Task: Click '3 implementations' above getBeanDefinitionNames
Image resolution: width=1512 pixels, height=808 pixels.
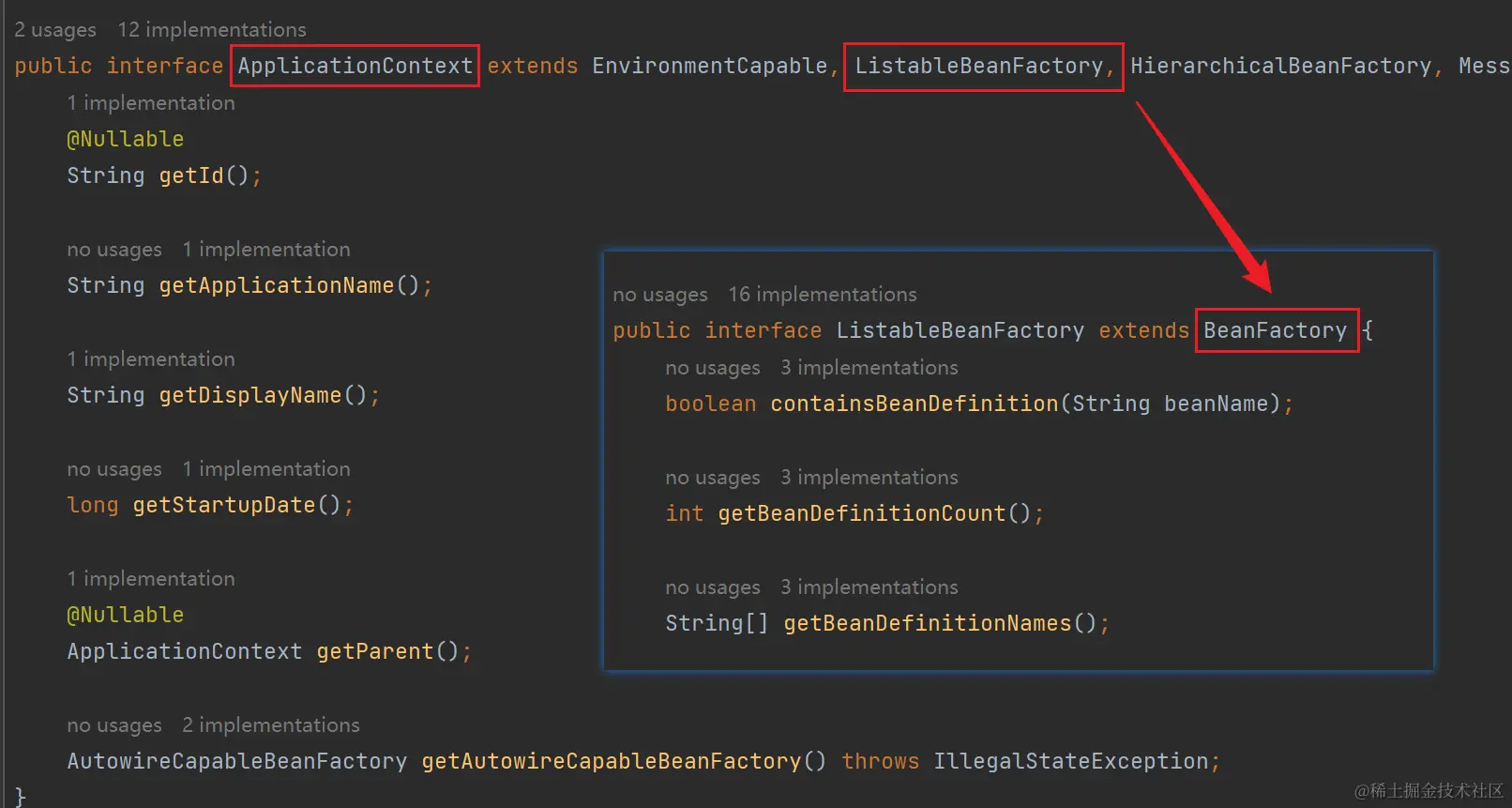Action: (x=869, y=587)
